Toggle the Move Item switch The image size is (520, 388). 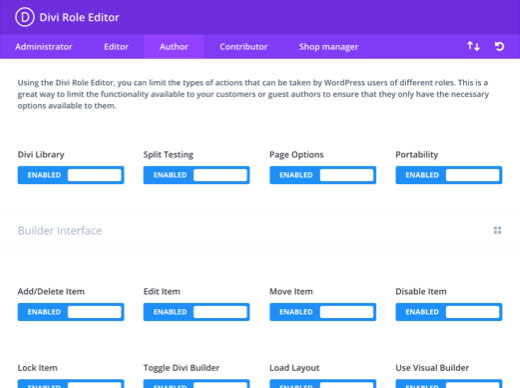(323, 312)
